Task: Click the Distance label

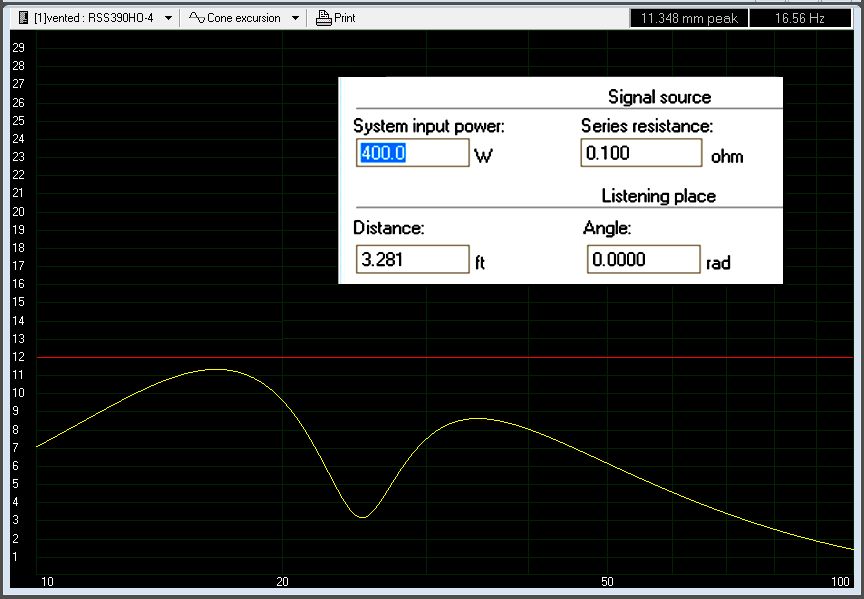Action: (x=388, y=228)
